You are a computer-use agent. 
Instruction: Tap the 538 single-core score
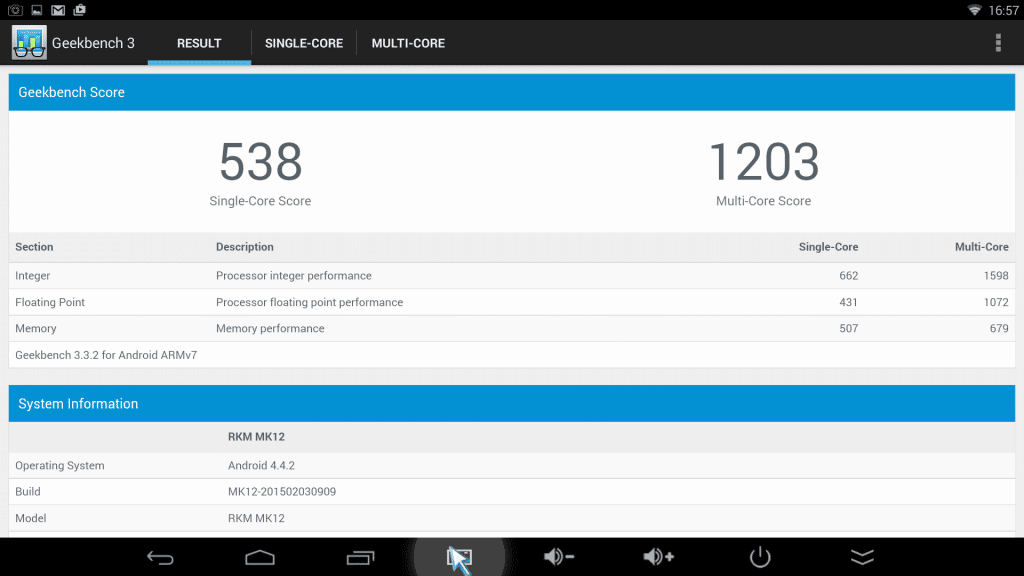click(261, 161)
